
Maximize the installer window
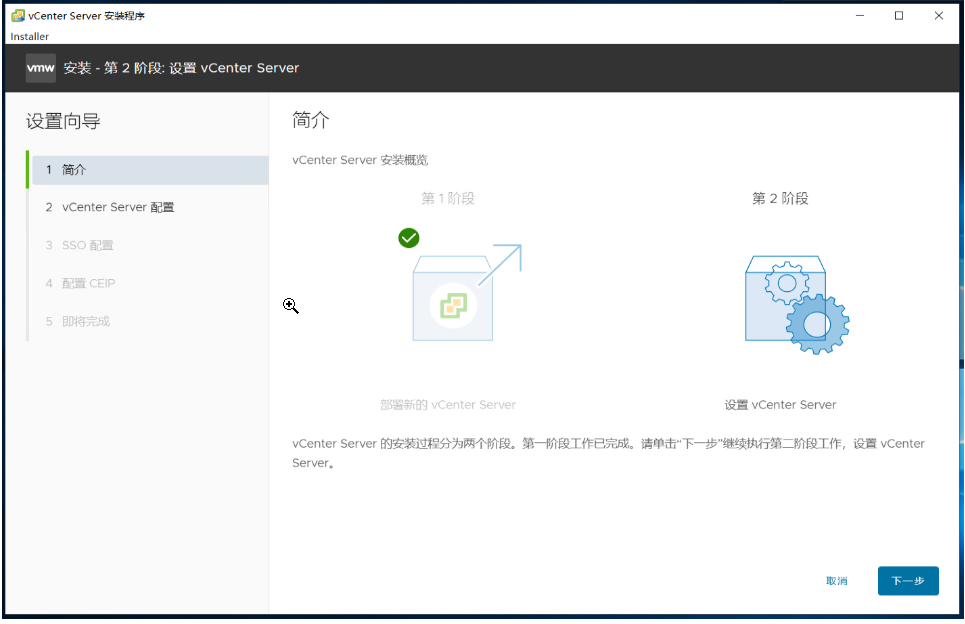tap(899, 15)
